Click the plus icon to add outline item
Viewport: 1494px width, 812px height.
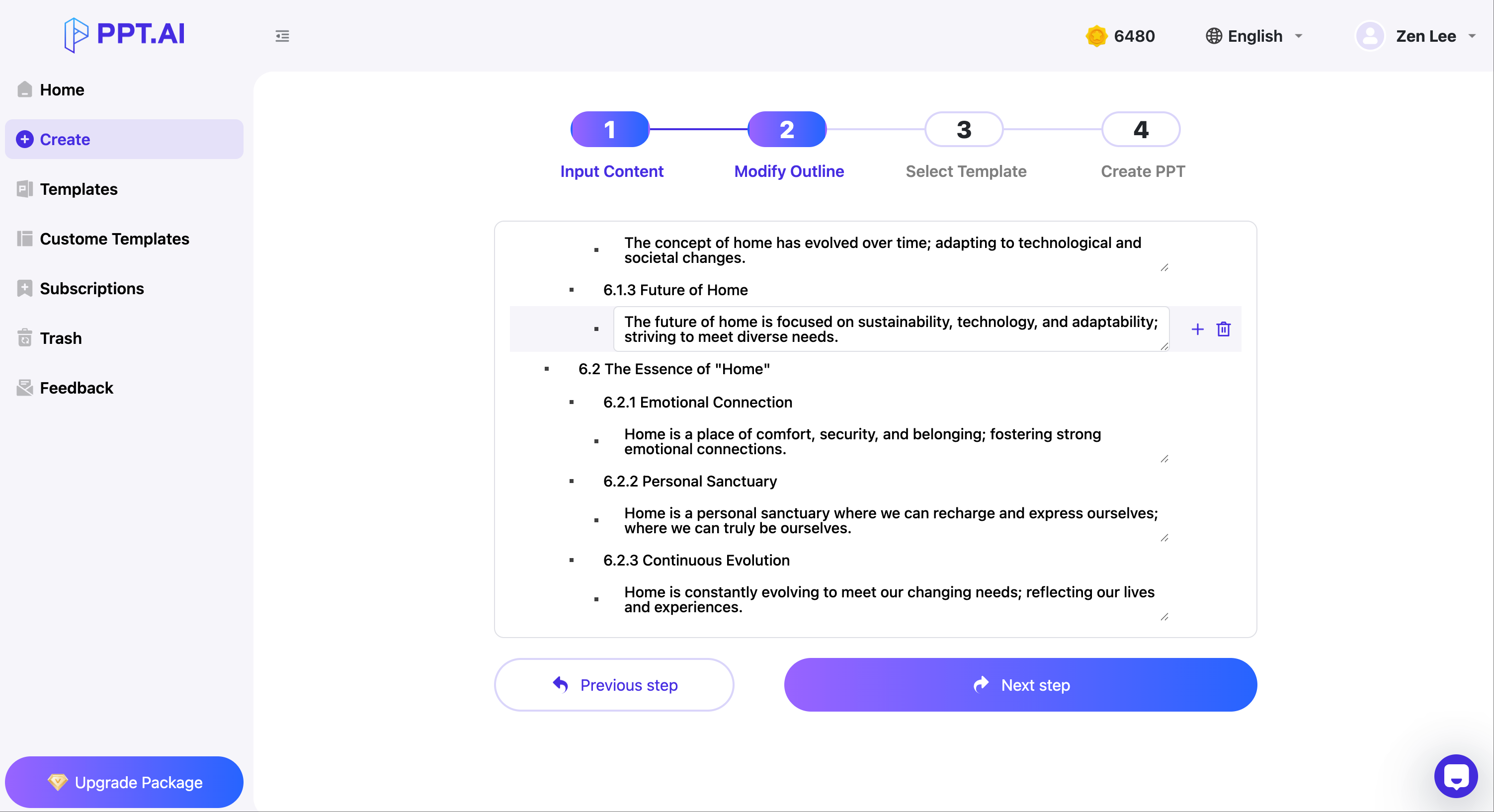(1197, 329)
